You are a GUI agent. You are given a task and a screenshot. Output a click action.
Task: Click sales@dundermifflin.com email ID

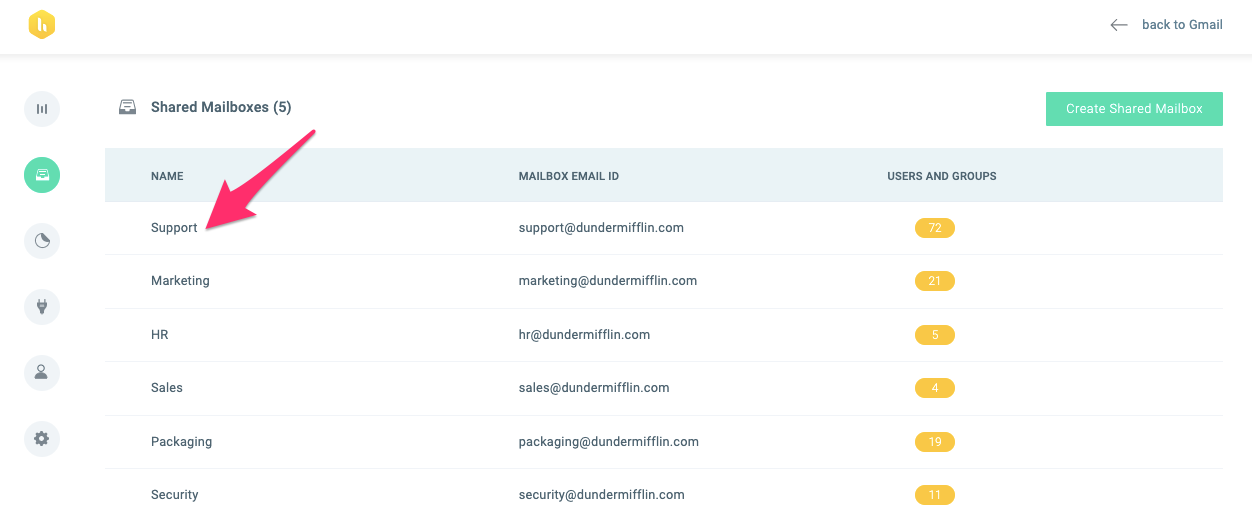[x=594, y=388]
